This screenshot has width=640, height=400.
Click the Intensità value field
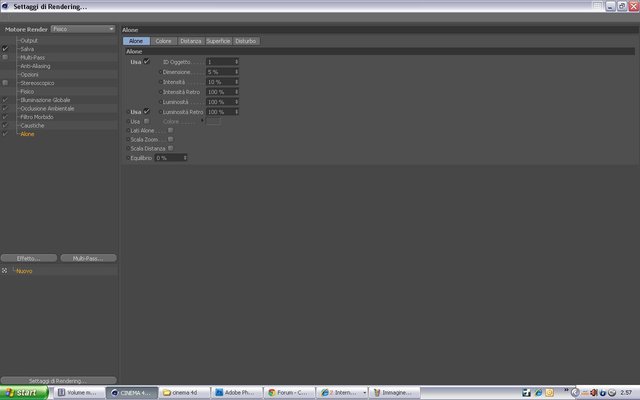coord(220,82)
